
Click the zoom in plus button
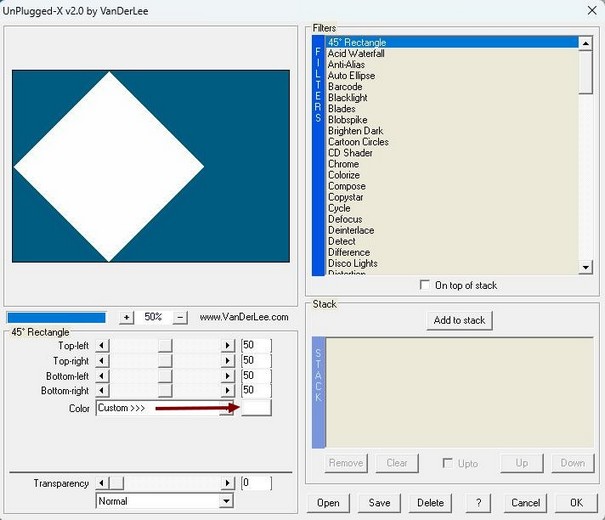pyautogui.click(x=127, y=317)
